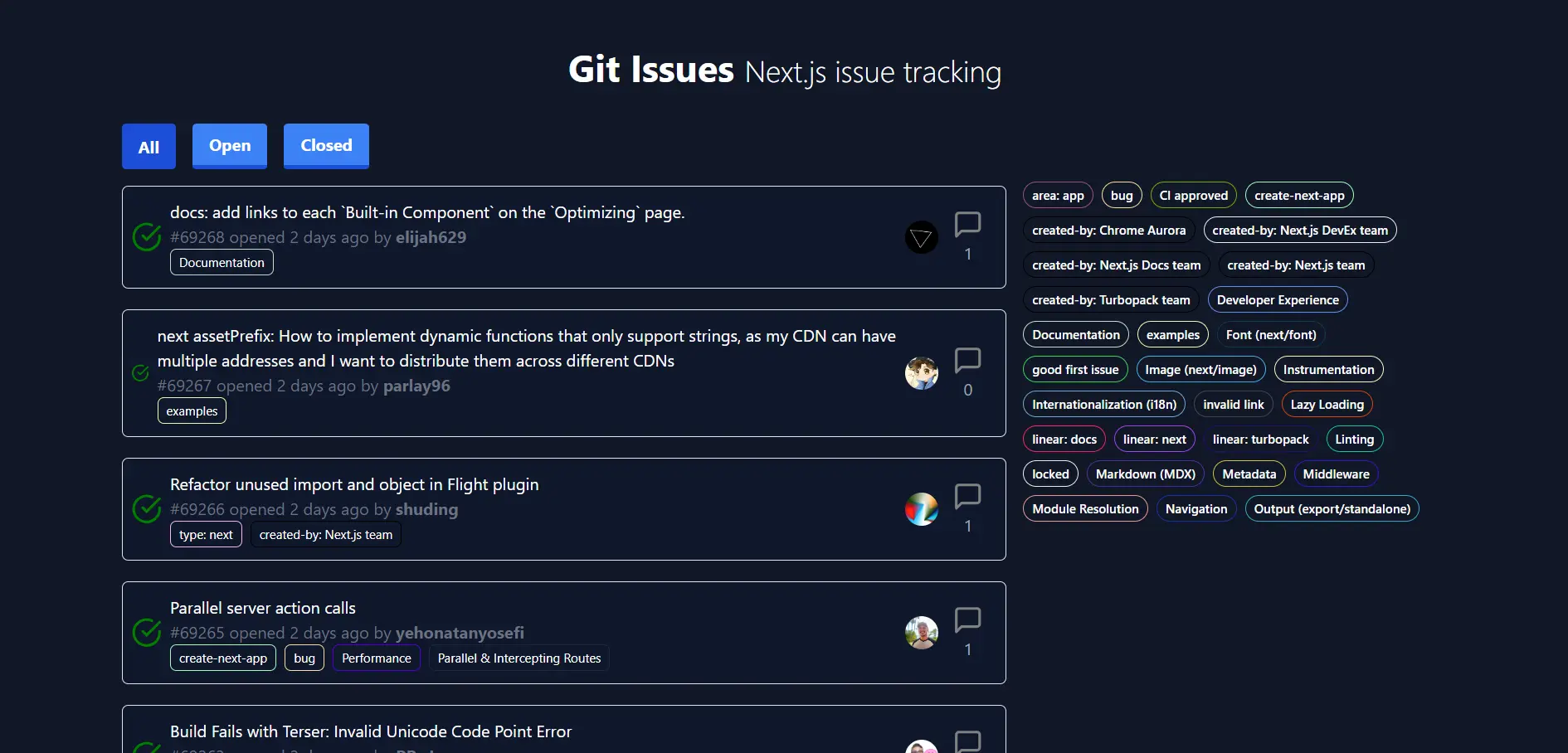Click author name parlay96
The image size is (1568, 753).
click(416, 386)
